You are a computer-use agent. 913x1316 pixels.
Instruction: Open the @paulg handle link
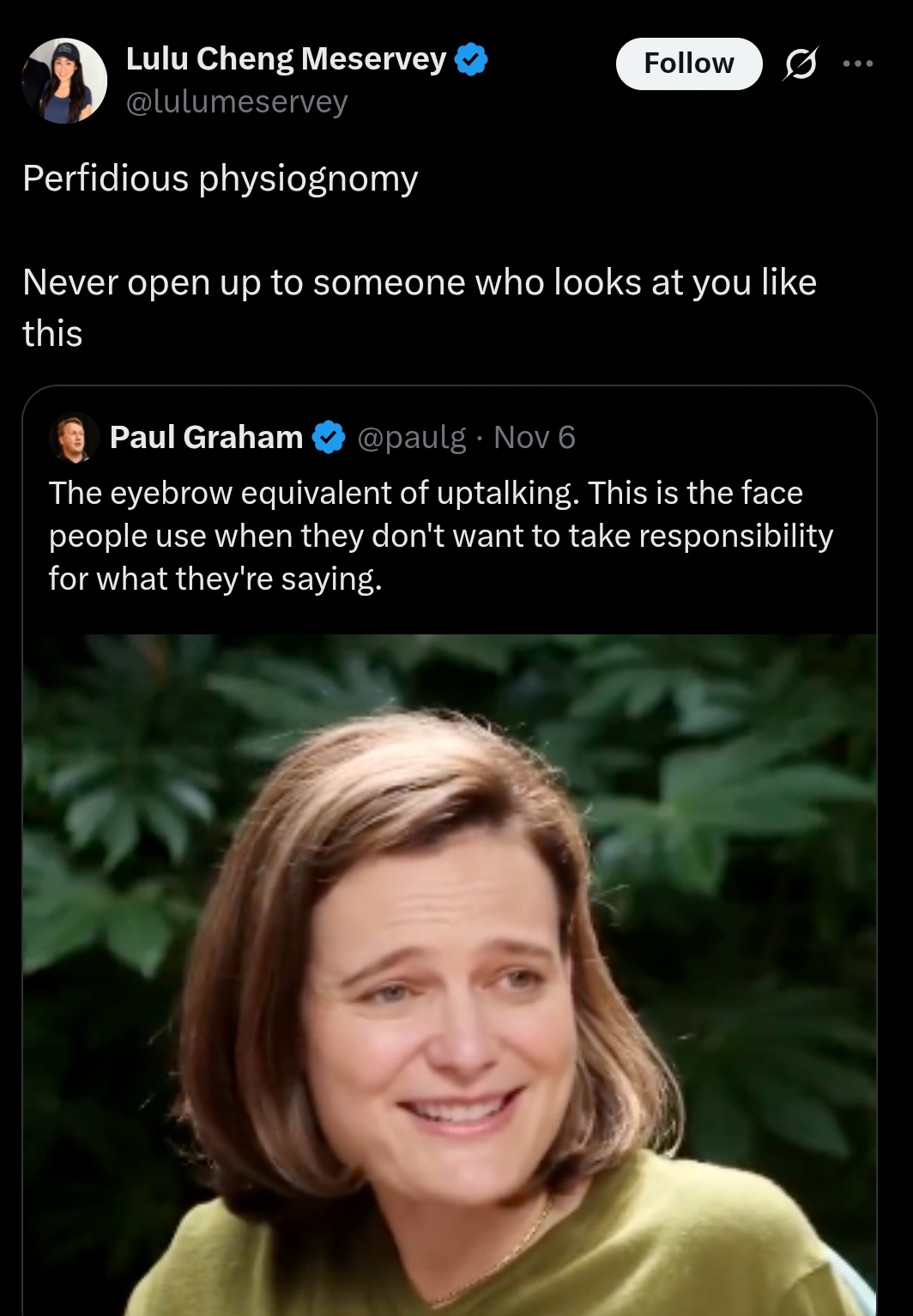pyautogui.click(x=411, y=438)
